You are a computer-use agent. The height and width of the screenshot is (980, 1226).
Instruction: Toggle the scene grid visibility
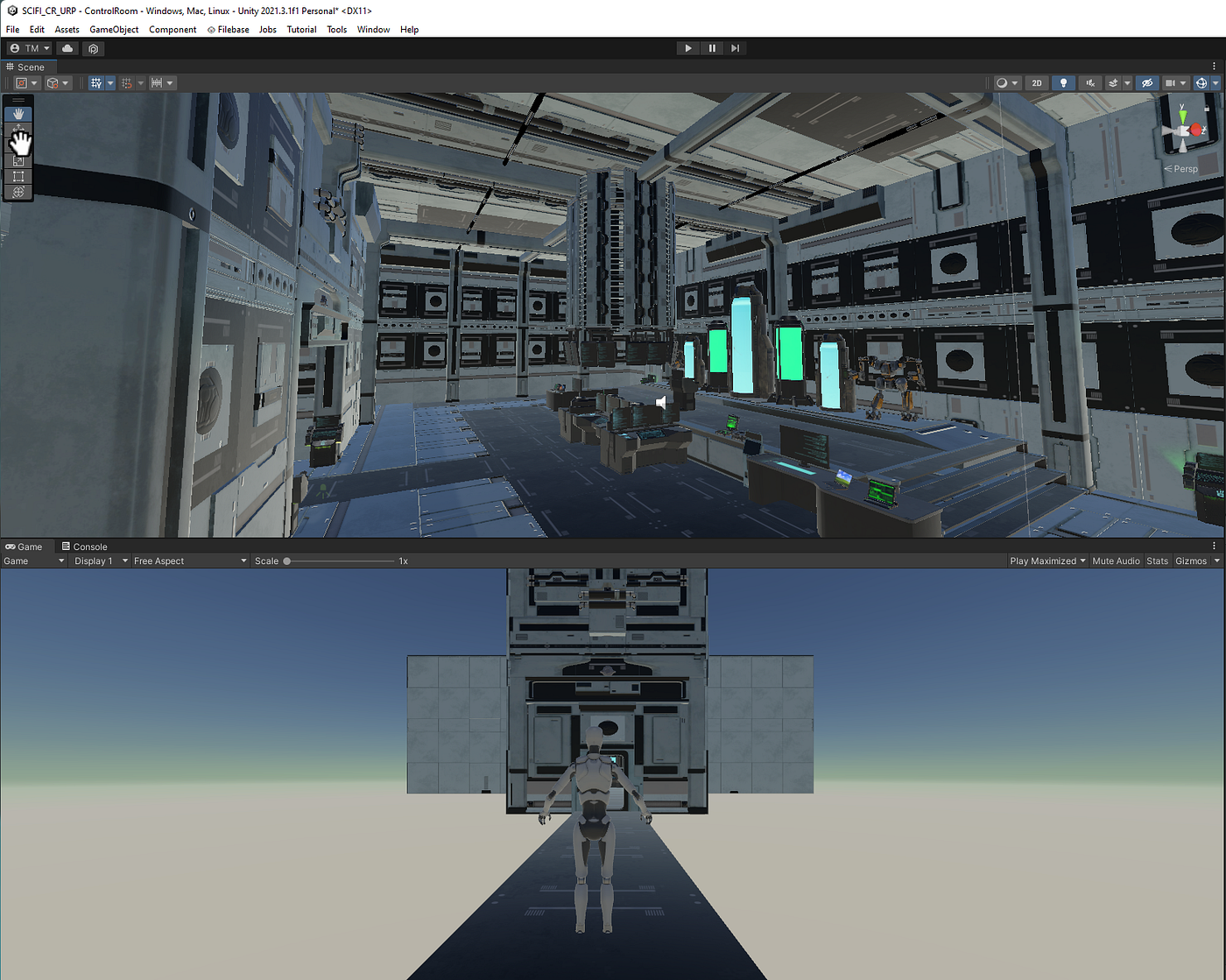pos(96,83)
